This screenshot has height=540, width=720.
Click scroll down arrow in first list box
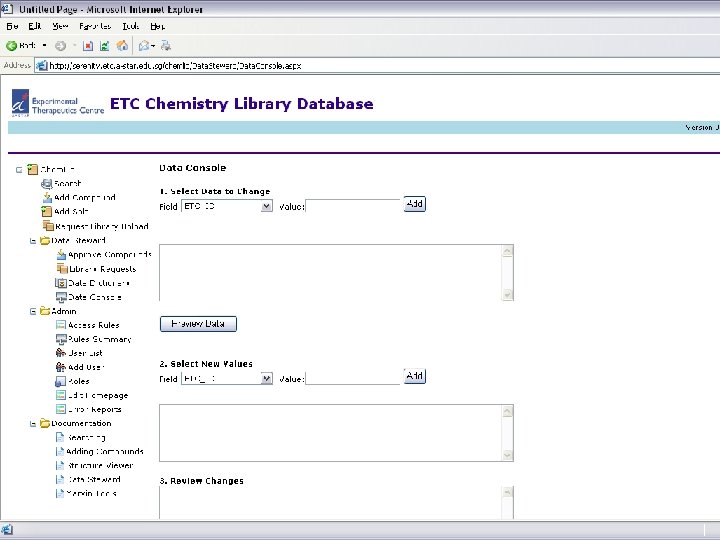[x=507, y=294]
